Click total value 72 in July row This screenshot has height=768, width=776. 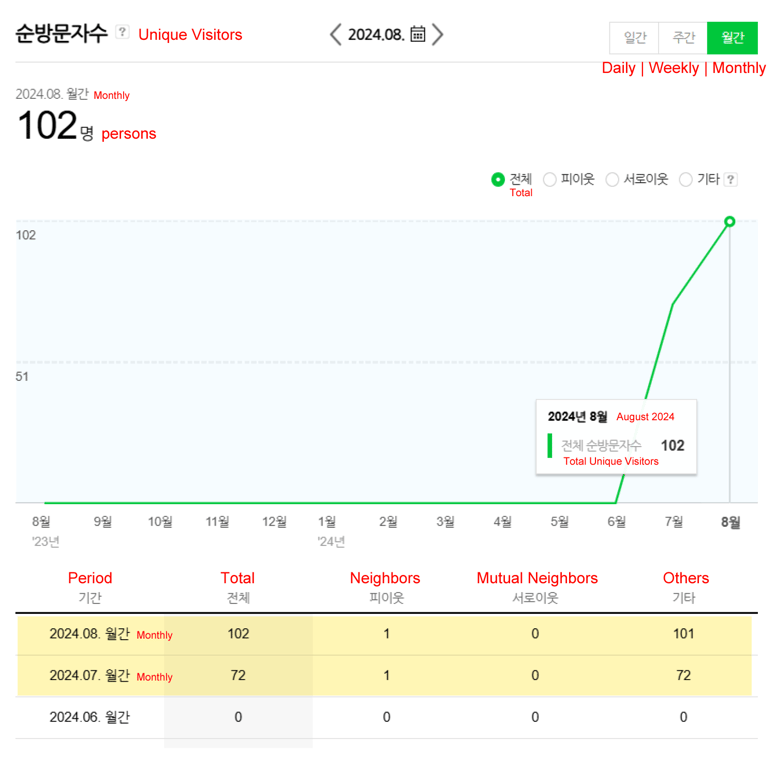coord(238,675)
